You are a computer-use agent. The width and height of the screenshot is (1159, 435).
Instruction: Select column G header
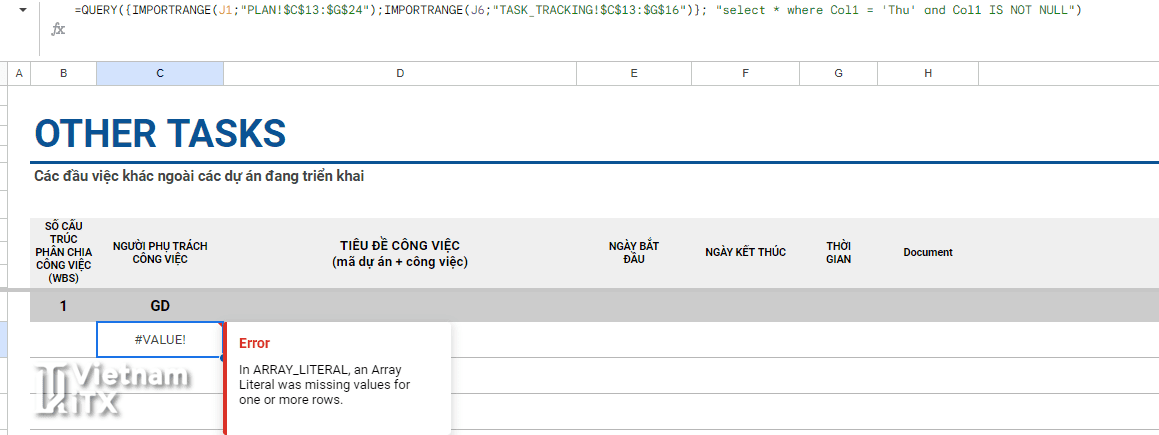(x=838, y=74)
